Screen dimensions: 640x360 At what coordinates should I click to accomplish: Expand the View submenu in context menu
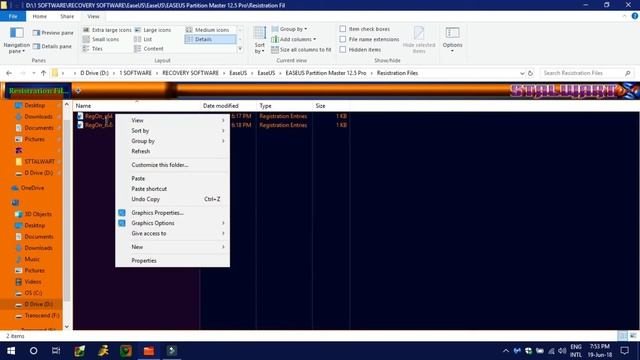tap(172, 120)
